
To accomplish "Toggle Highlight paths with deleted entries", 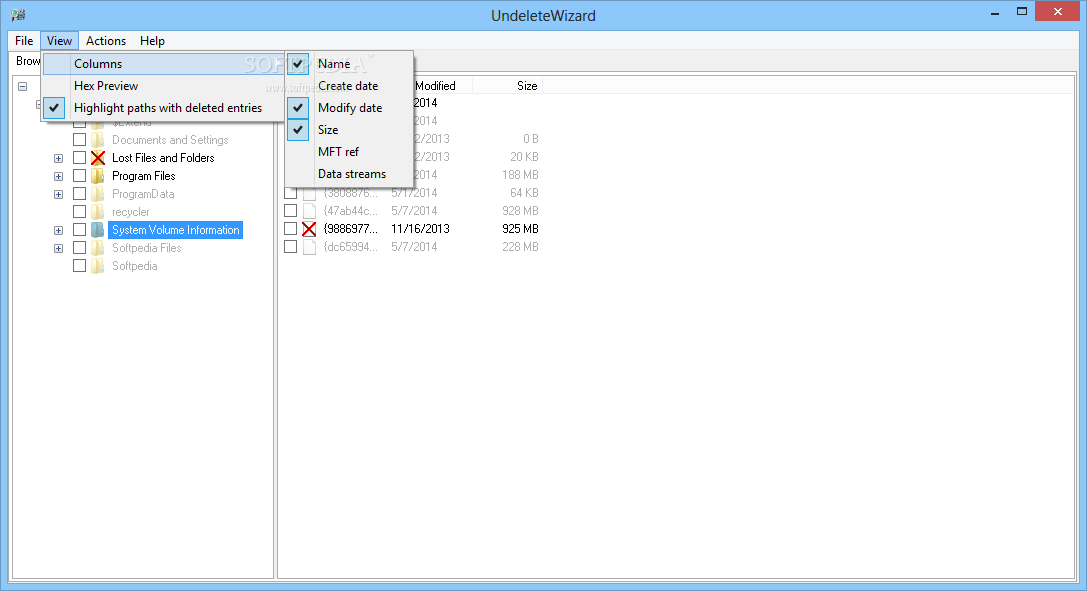I will click(x=164, y=108).
